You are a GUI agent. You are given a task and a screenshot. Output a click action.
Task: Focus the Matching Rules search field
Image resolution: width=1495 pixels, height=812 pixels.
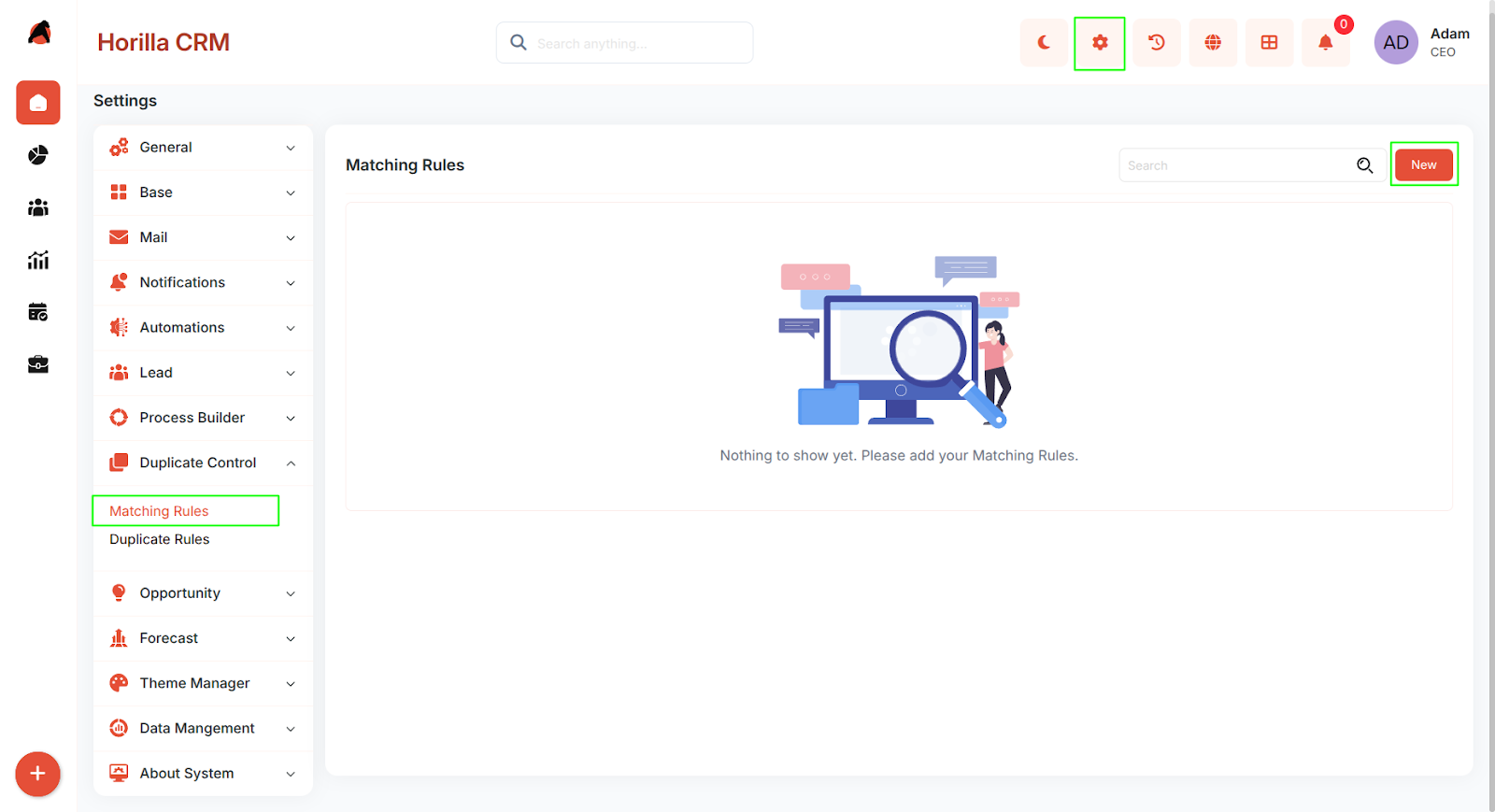[x=1252, y=165]
